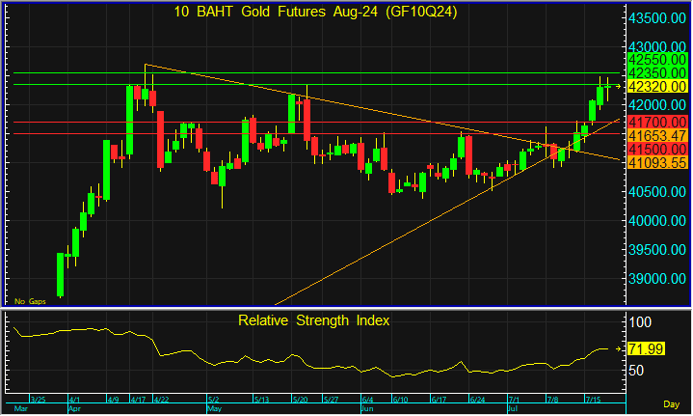The image size is (693, 416).
Task: Select the May month label on the time axis
Action: 213,410
